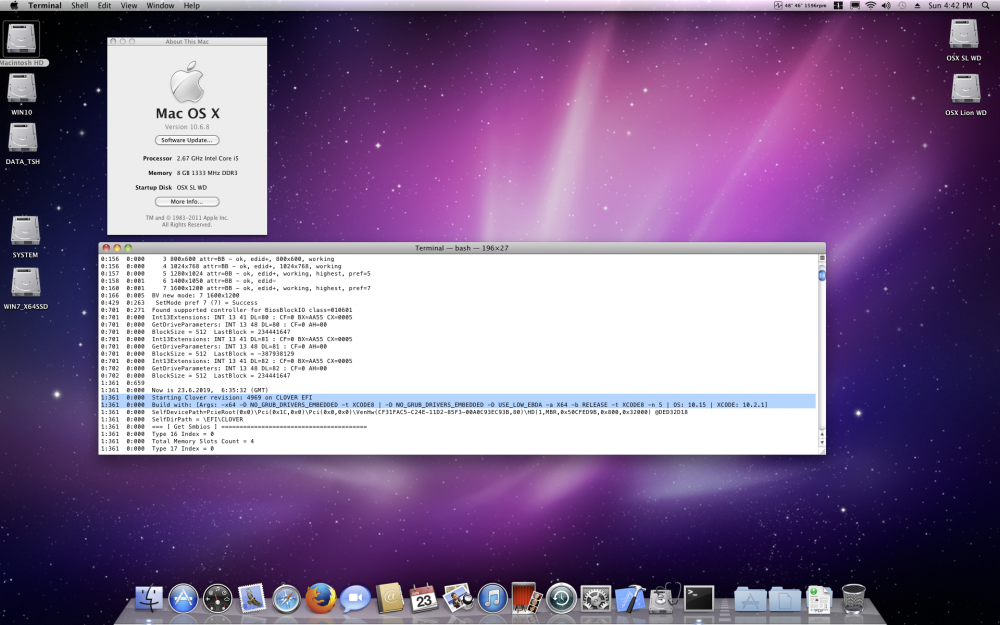Click 'Now is 23.6.2019' line
This screenshot has width=1000, height=625.
[x=209, y=390]
